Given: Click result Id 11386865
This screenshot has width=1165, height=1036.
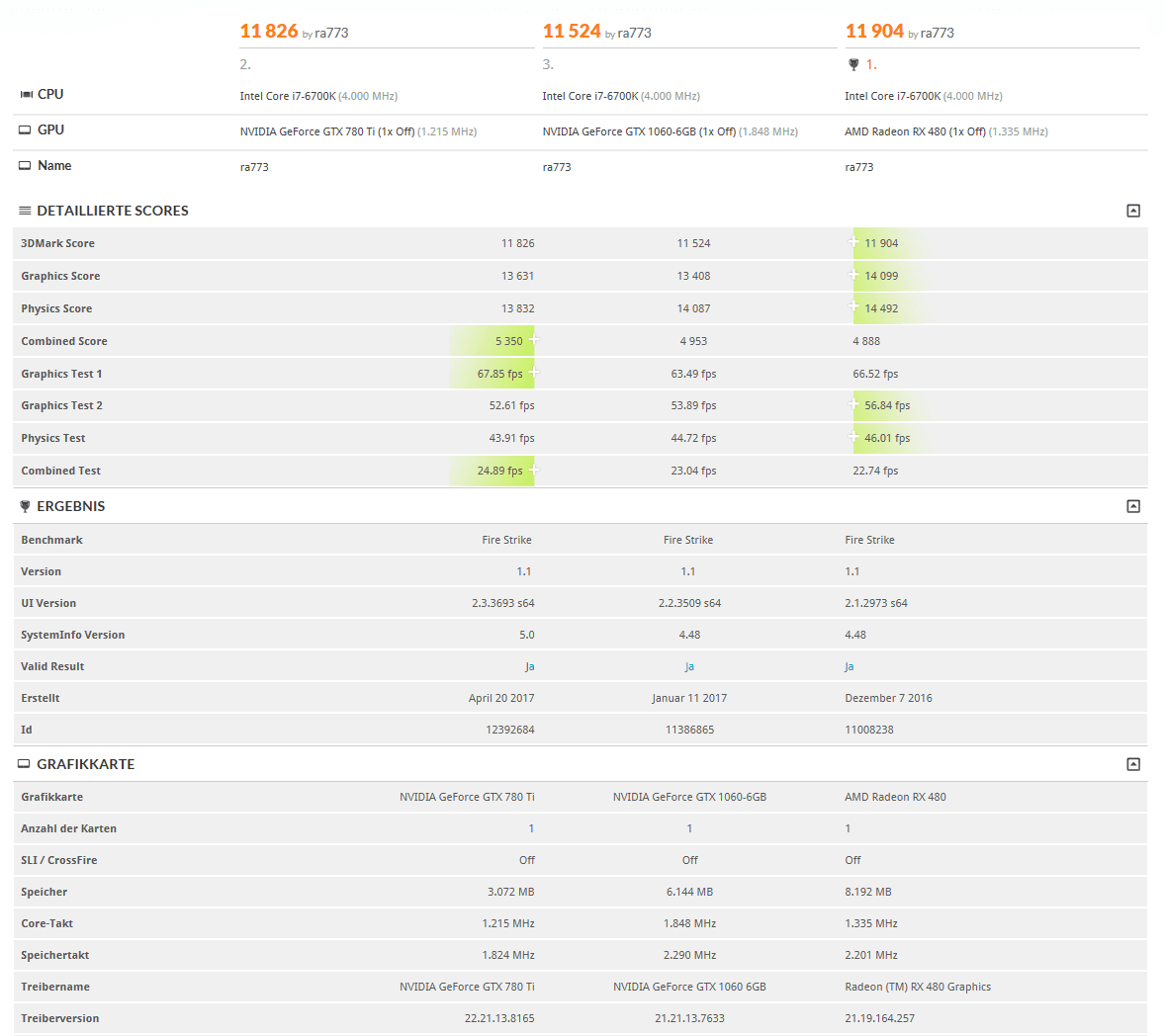Looking at the screenshot, I should [689, 730].
